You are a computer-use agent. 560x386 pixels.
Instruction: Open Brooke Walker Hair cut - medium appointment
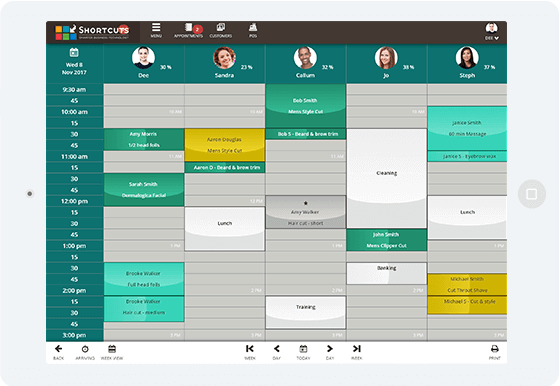pyautogui.click(x=144, y=309)
